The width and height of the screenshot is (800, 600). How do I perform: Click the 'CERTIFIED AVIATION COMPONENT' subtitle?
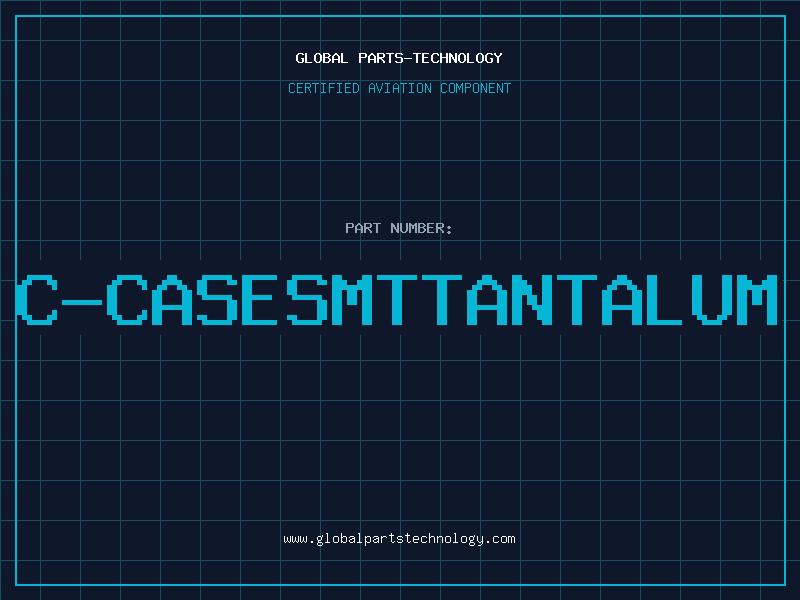point(399,88)
